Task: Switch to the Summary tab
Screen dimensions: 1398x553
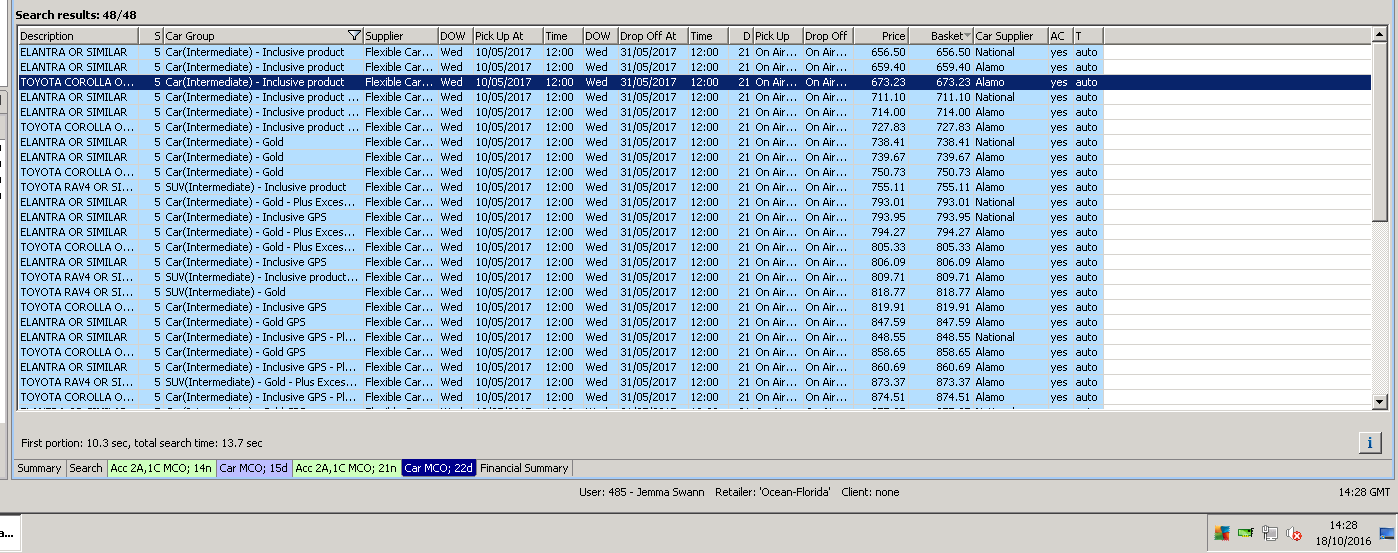Action: pos(39,468)
